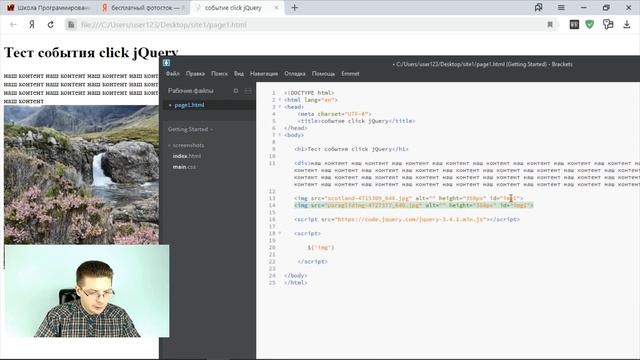640x360 pixels.
Task: Click the $('img') code on line 20
Action: click(321, 247)
